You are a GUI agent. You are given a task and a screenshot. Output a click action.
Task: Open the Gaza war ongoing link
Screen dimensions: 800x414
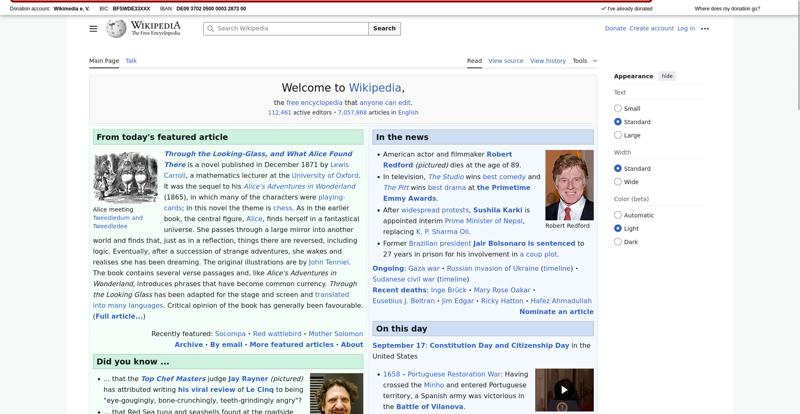[423, 268]
